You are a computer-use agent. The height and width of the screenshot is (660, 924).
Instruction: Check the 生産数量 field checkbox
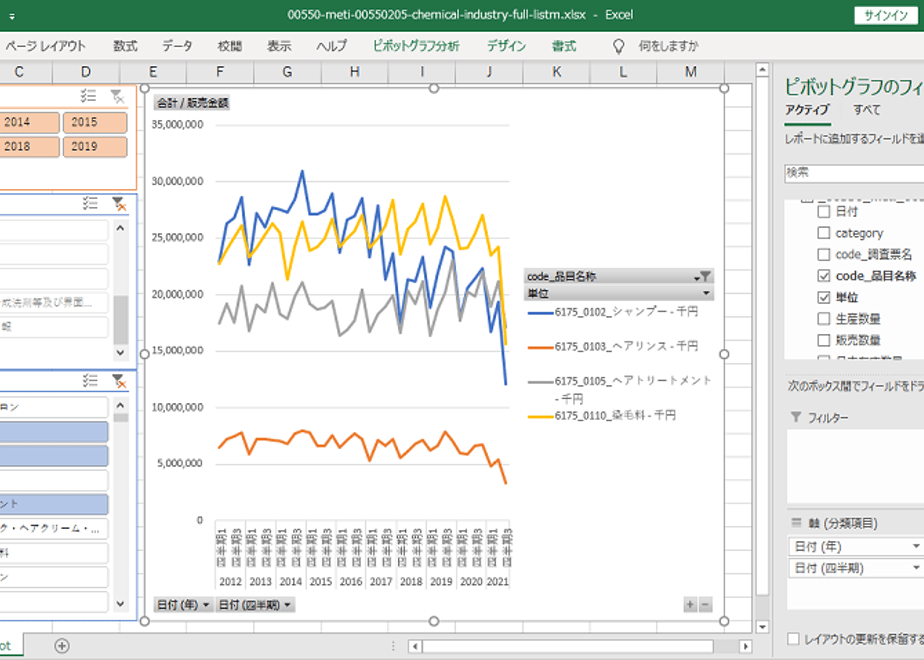(x=824, y=319)
